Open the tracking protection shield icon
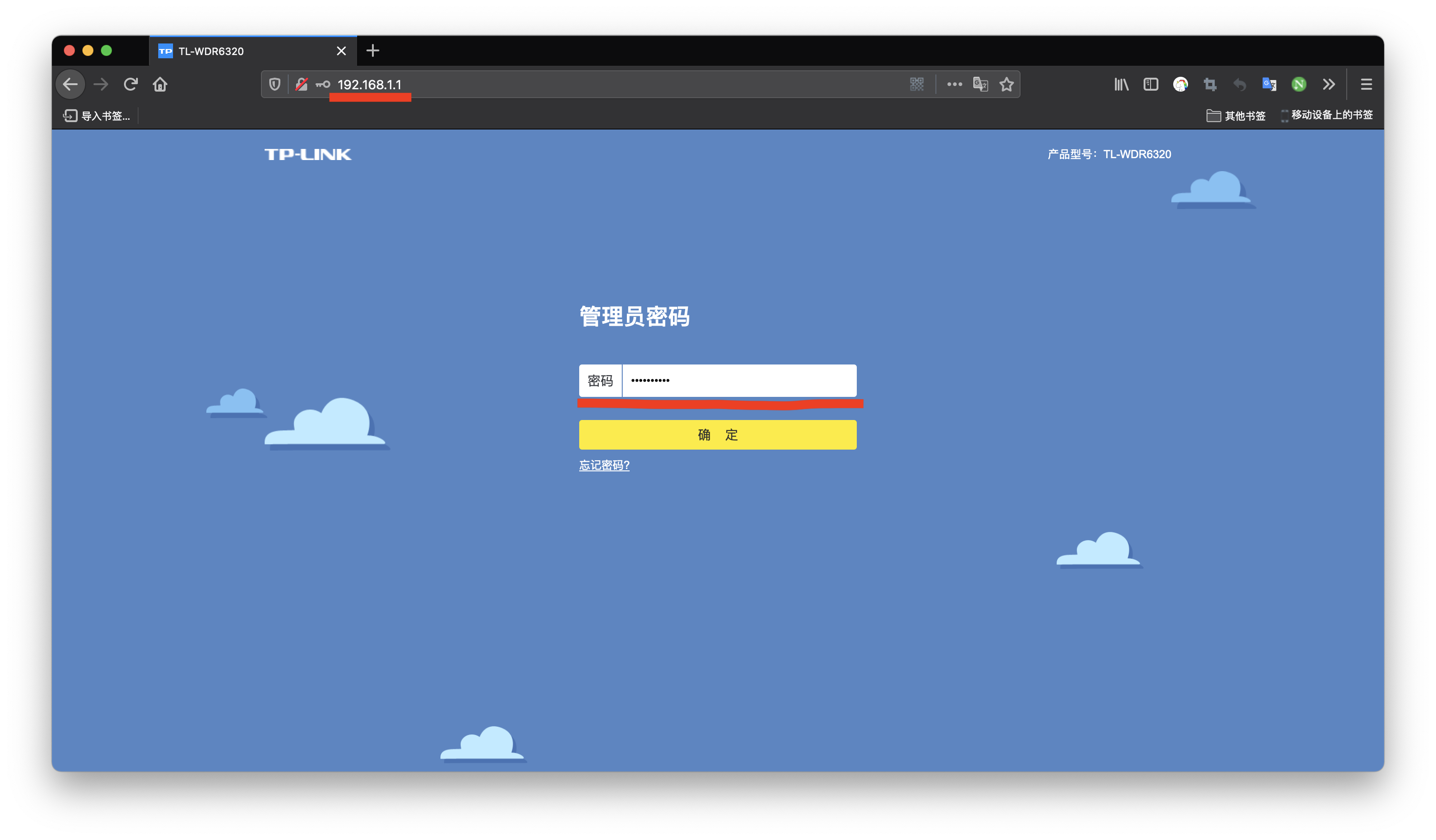 pos(275,84)
